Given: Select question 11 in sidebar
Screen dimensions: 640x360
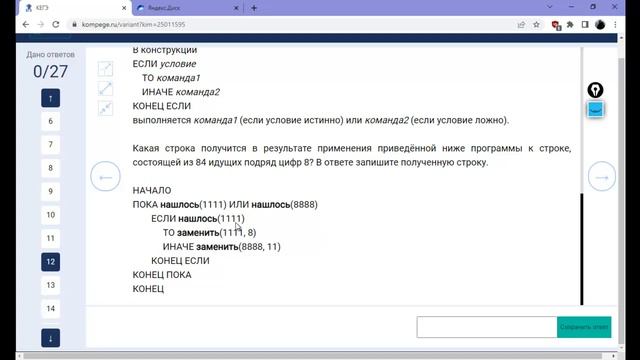Looking at the screenshot, I should [51, 238].
